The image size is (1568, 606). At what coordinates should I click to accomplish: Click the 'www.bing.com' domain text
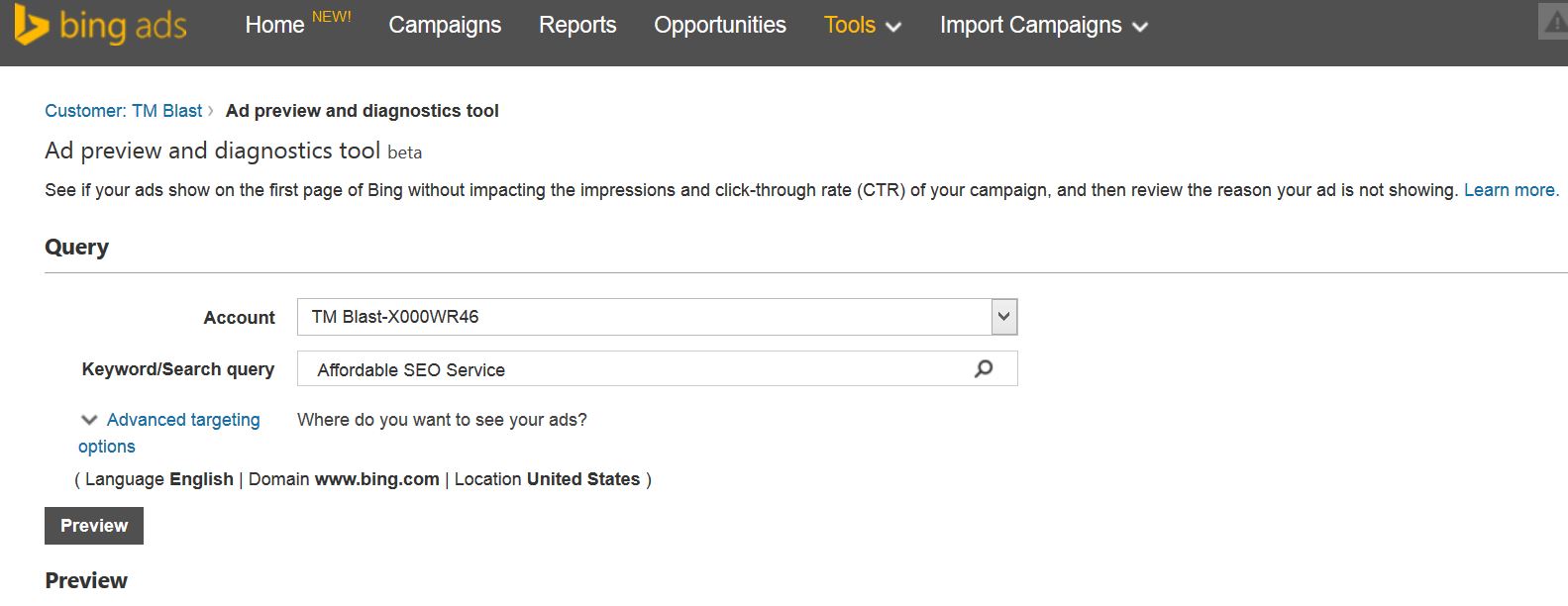[x=377, y=479]
